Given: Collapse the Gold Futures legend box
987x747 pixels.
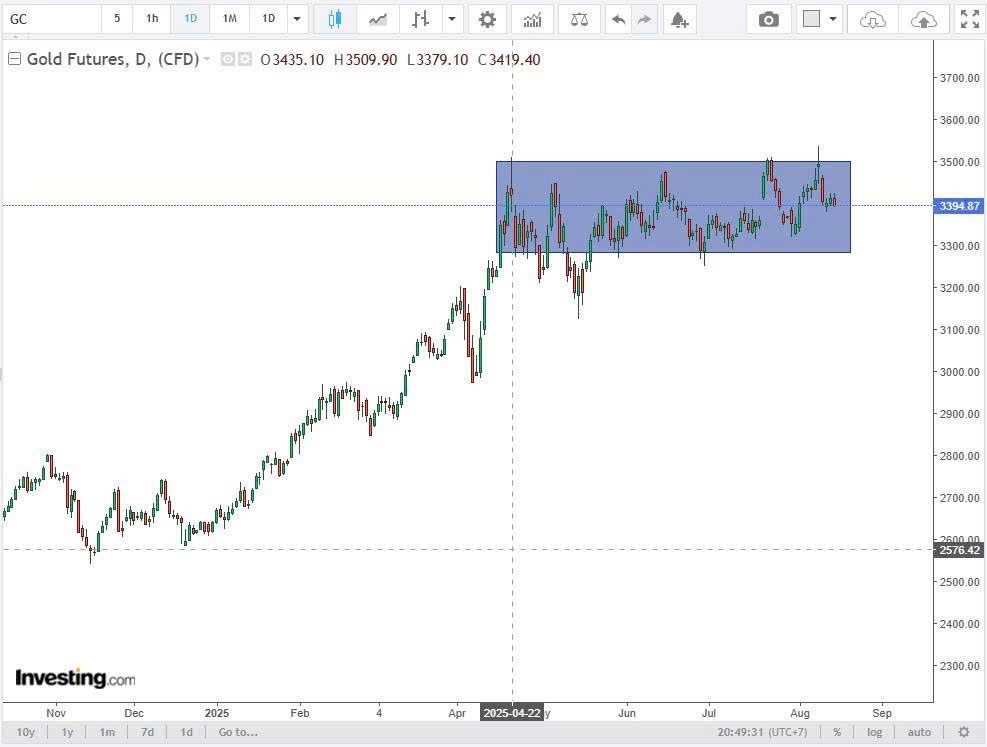Looking at the screenshot, I should point(14,59).
